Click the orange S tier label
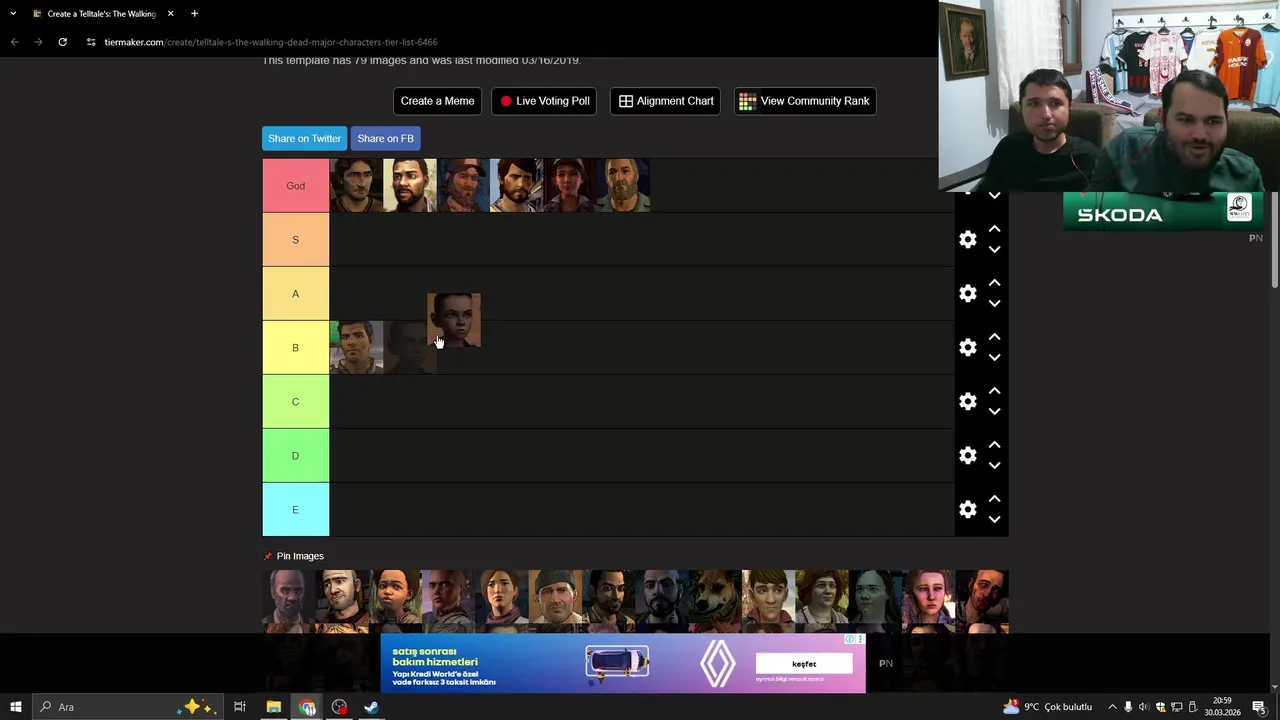 [x=295, y=240]
